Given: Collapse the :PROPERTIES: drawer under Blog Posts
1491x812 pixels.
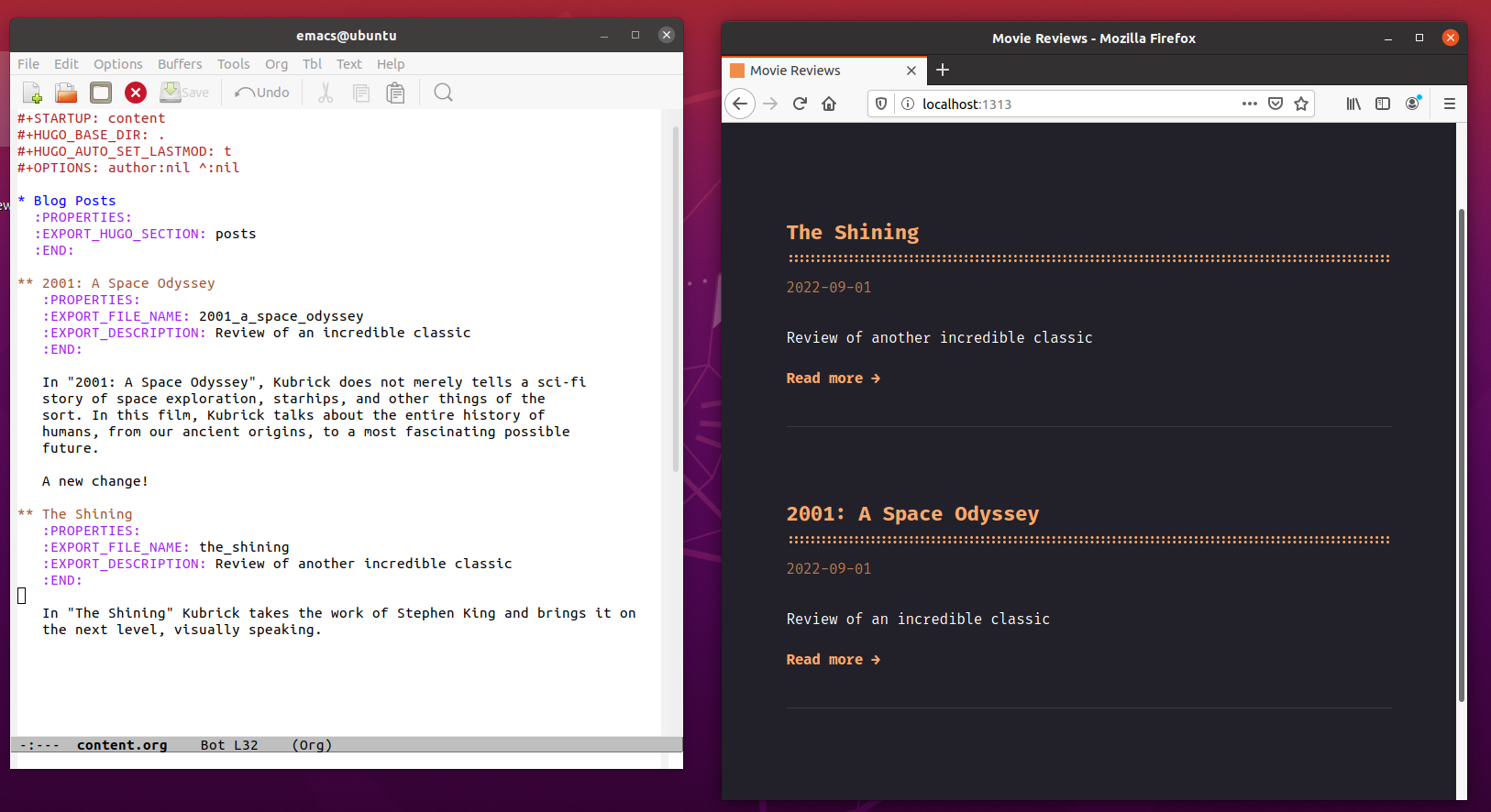Looking at the screenshot, I should (x=83, y=217).
